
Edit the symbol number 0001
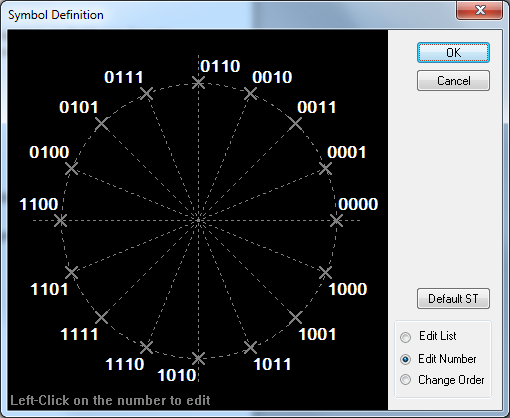click(347, 152)
